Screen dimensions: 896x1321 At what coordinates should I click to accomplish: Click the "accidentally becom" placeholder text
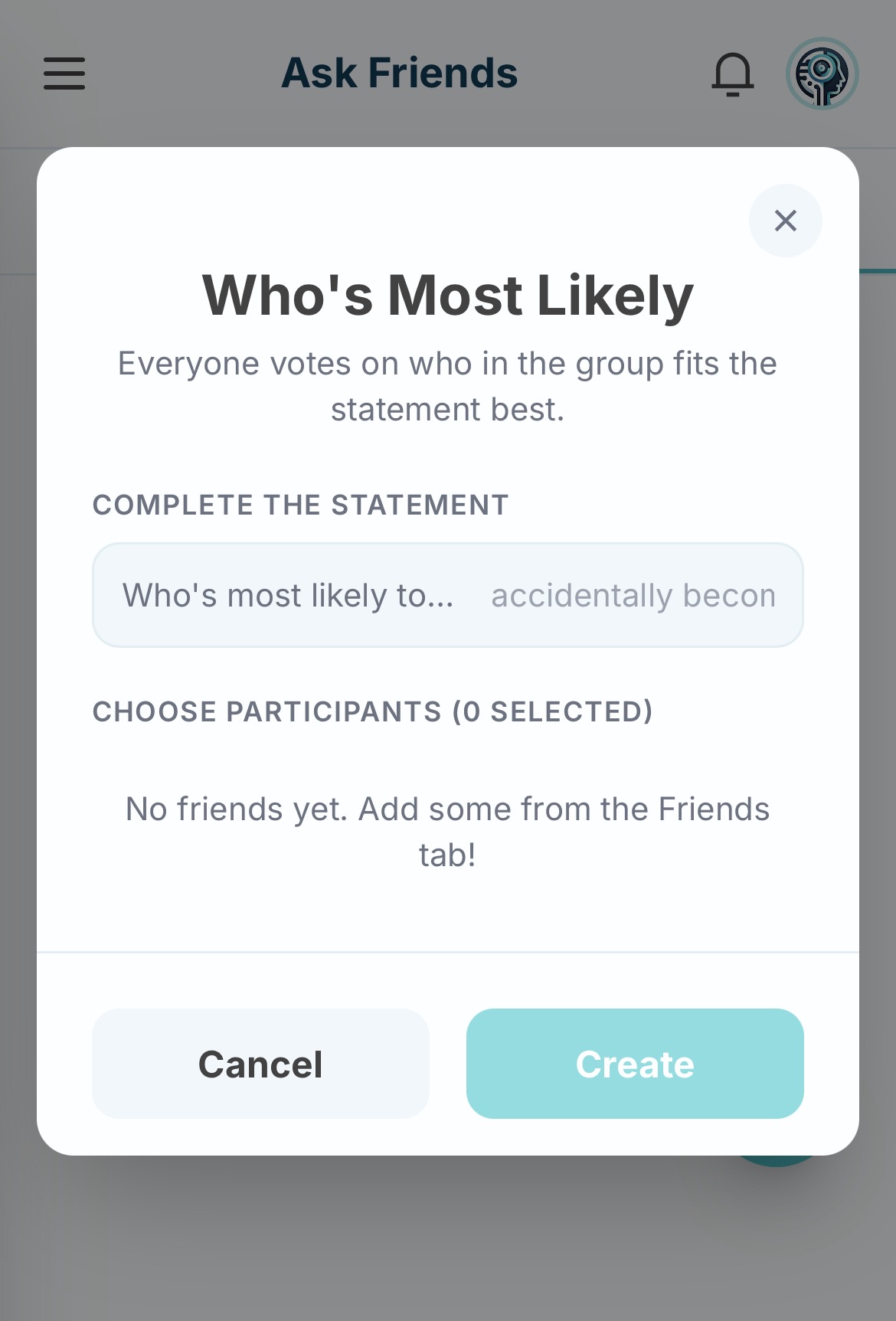(x=633, y=596)
